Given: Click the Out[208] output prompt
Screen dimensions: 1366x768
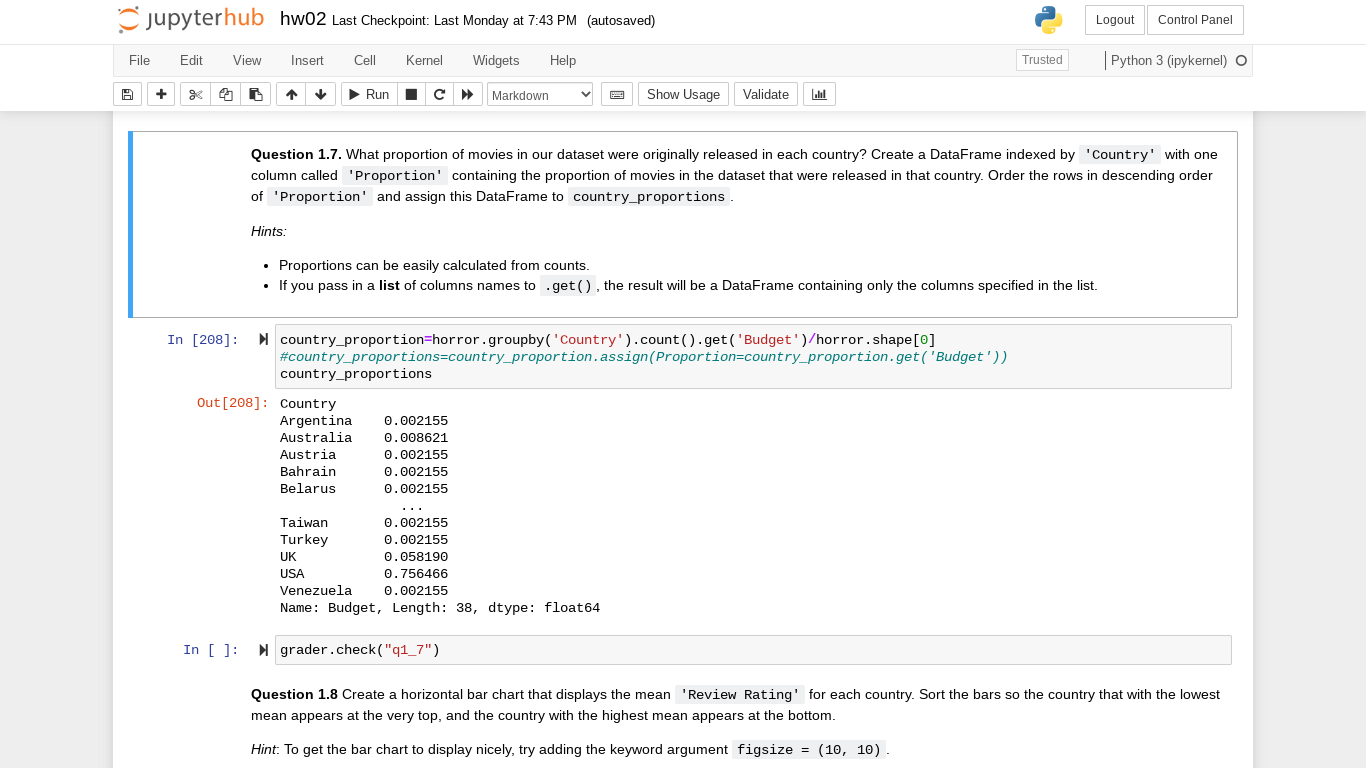Looking at the screenshot, I should pyautogui.click(x=233, y=403).
